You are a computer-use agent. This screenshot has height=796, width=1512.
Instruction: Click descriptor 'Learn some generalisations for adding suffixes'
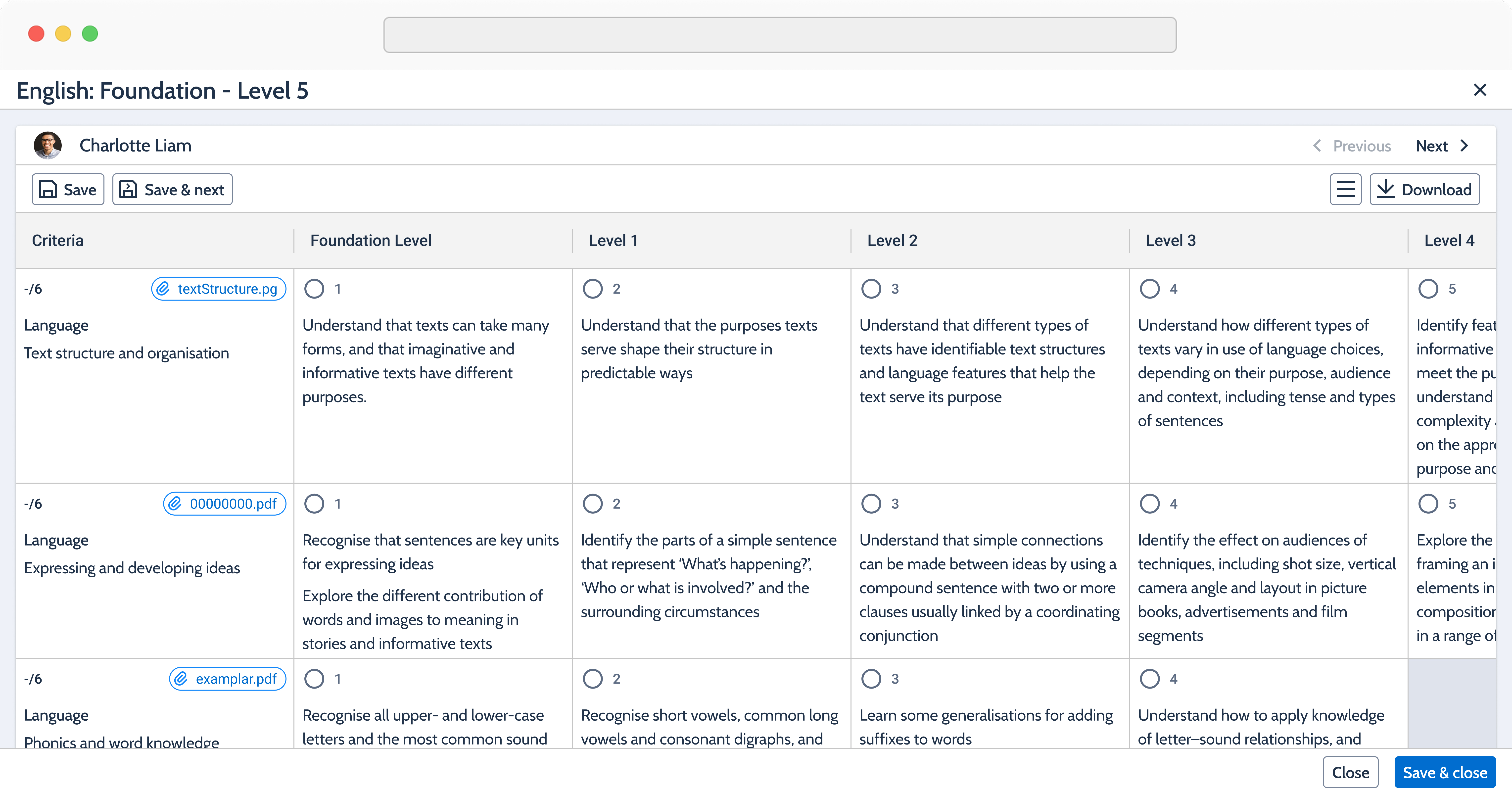tap(986, 727)
